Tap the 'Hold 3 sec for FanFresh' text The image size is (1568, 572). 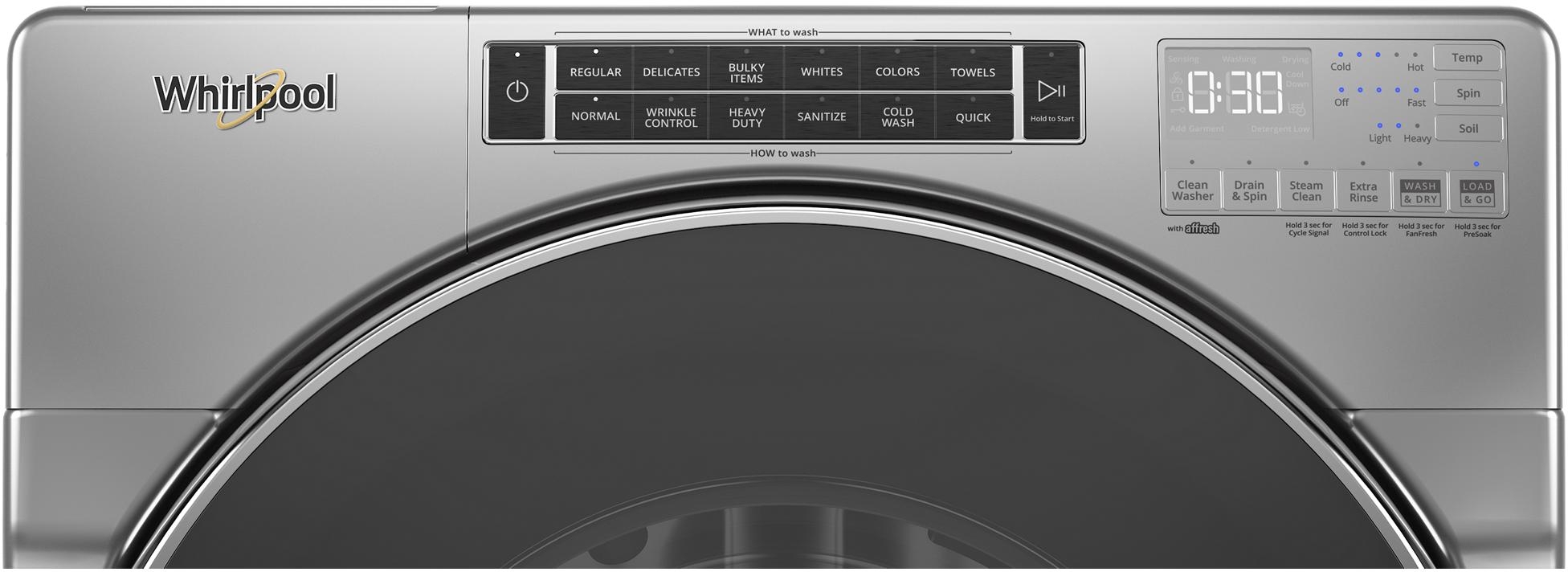point(1421,230)
